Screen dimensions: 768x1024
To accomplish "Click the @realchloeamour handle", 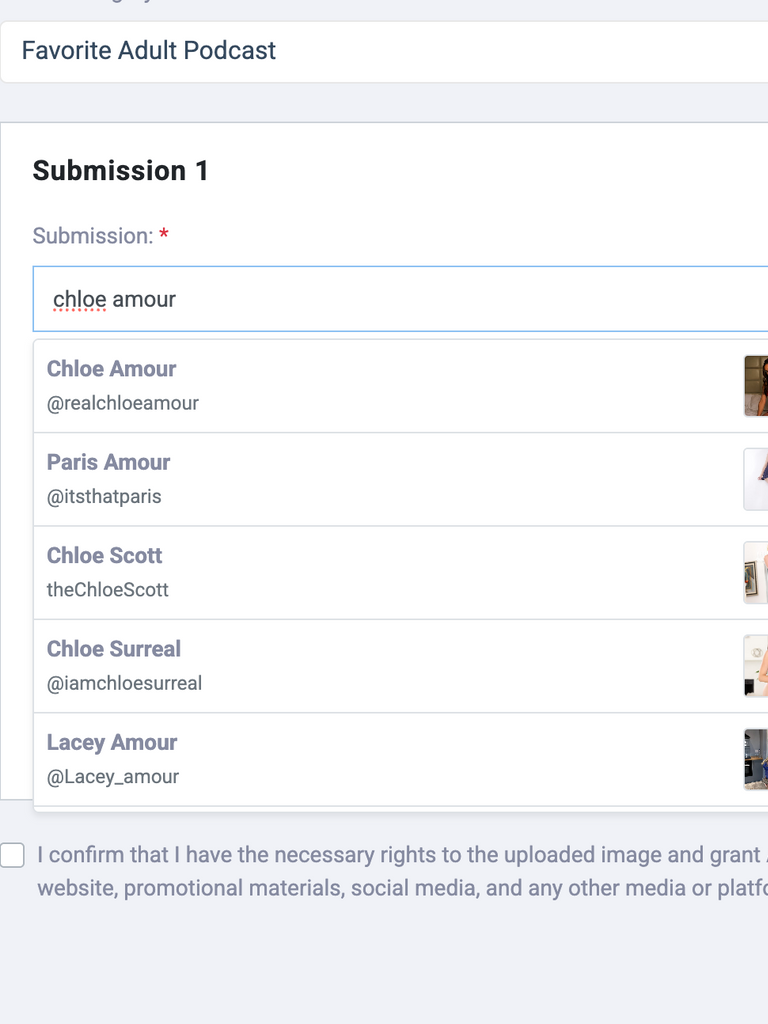I will 123,403.
